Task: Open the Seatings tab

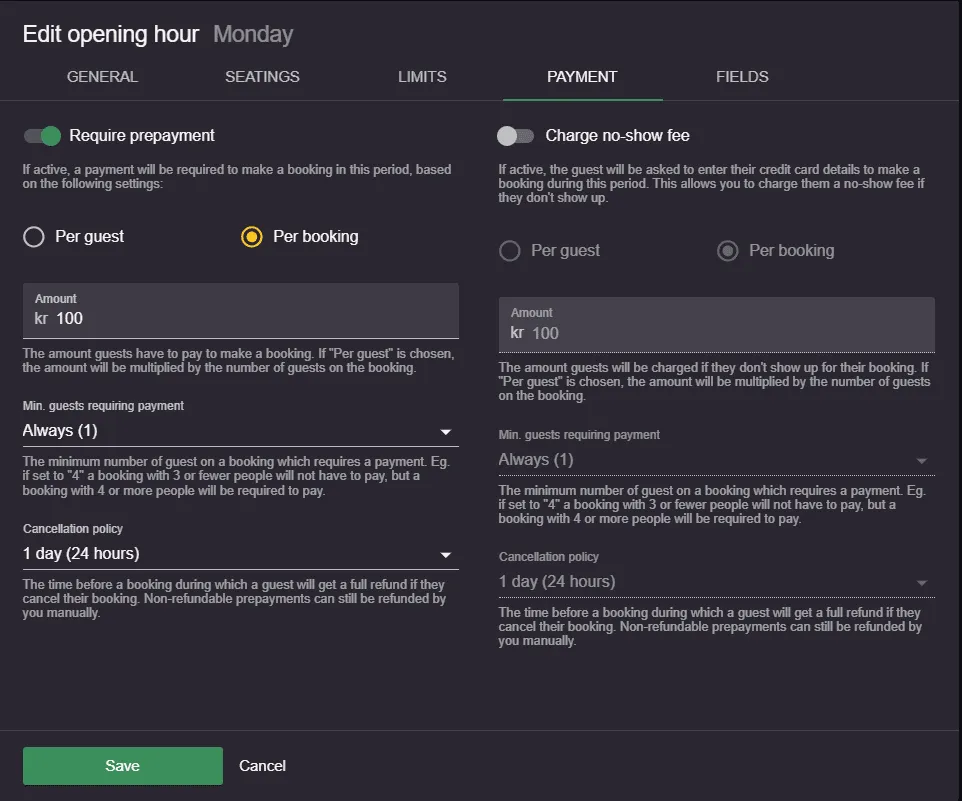Action: pyautogui.click(x=262, y=77)
